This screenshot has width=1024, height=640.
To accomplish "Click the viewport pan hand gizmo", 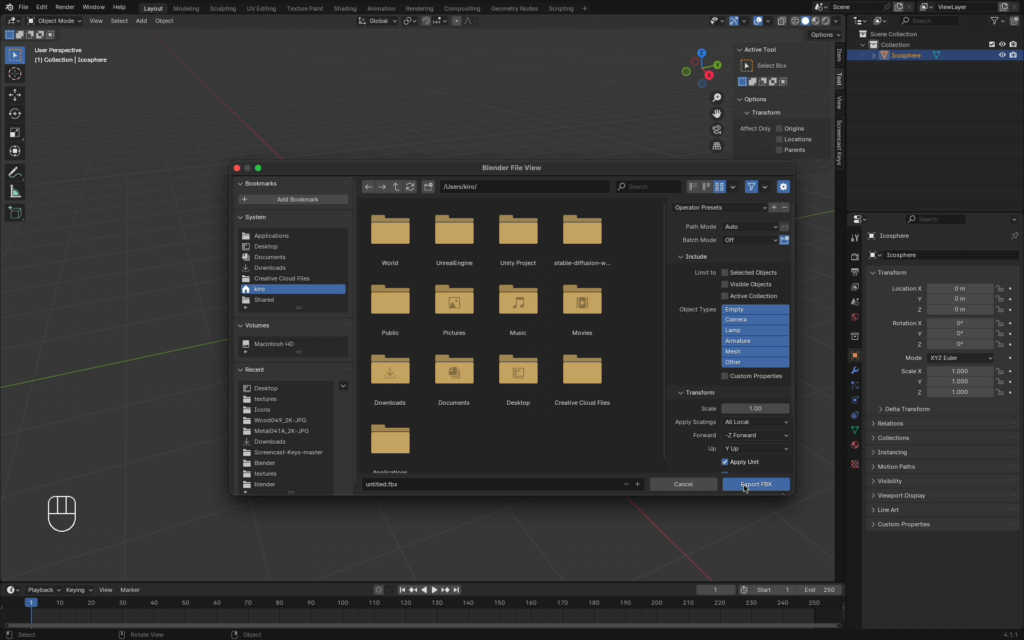I will click(x=716, y=114).
